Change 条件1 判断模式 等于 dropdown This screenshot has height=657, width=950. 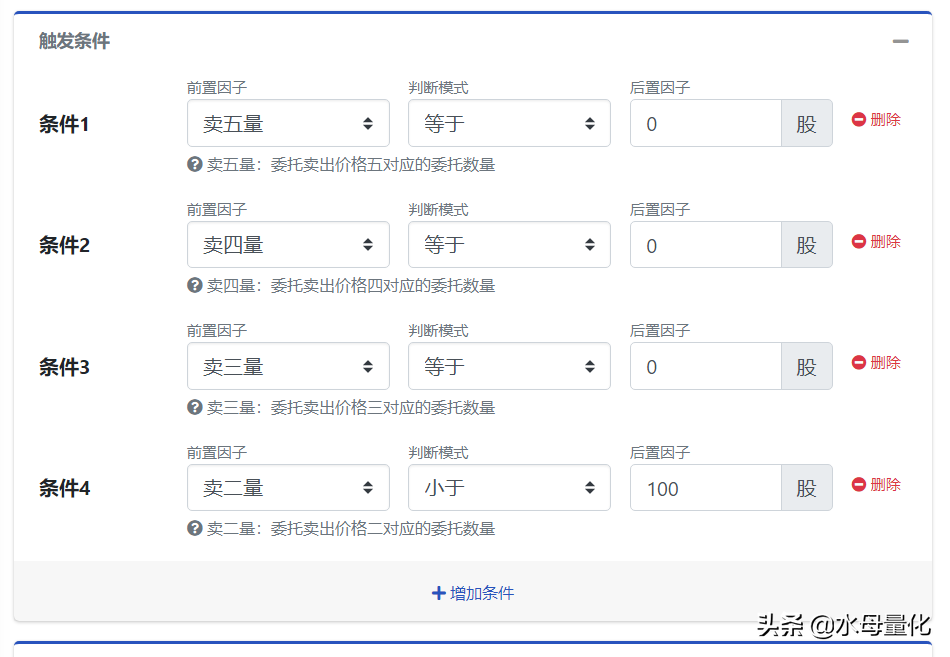pyautogui.click(x=510, y=124)
